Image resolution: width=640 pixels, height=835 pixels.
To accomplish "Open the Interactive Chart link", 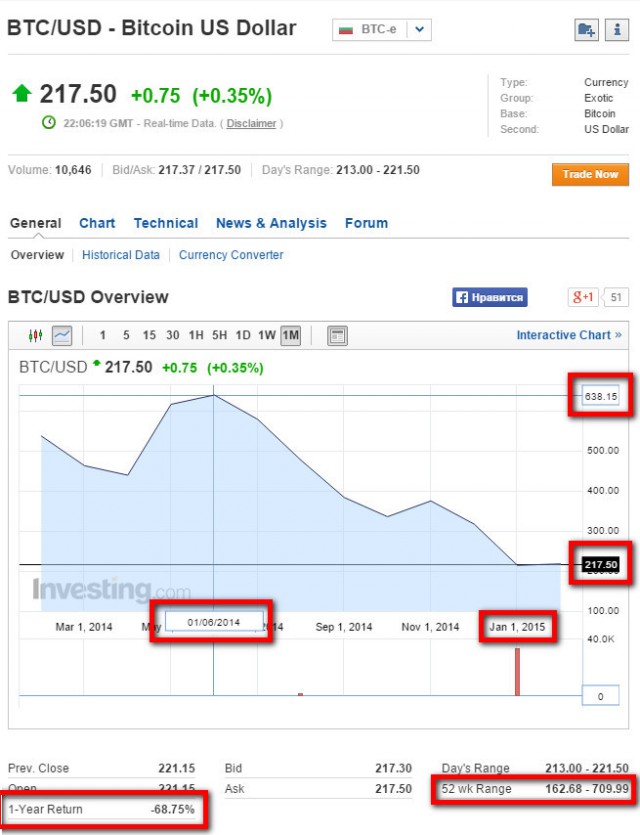I will point(569,335).
